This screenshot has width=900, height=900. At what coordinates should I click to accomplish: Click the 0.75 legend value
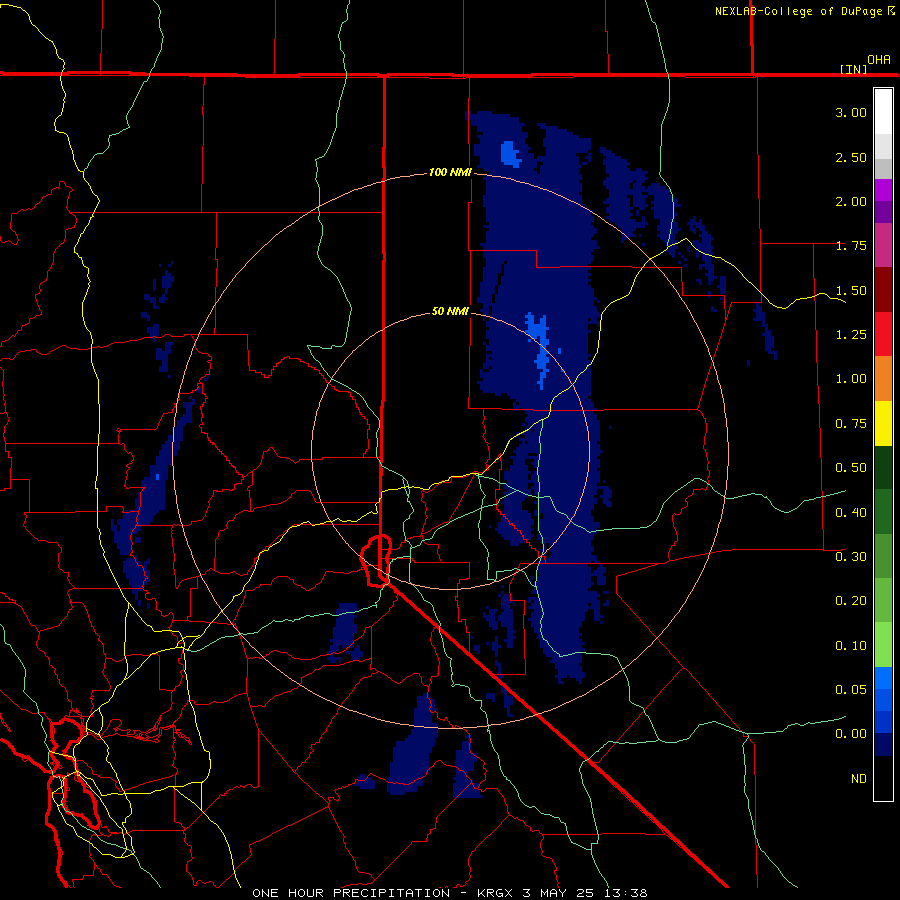[x=851, y=424]
